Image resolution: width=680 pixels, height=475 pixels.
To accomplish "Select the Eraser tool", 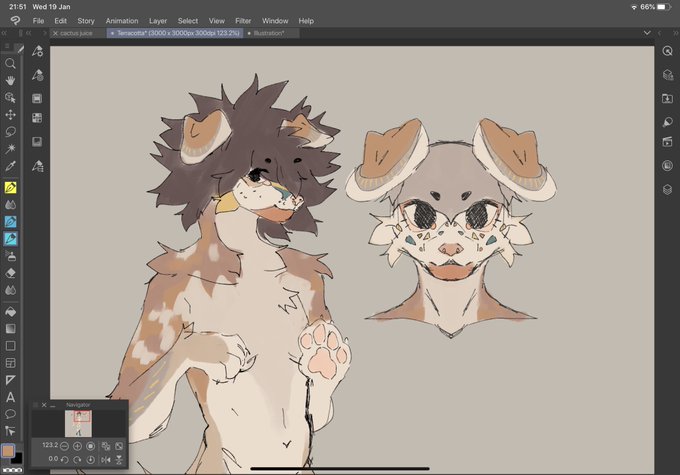I will pyautogui.click(x=10, y=273).
